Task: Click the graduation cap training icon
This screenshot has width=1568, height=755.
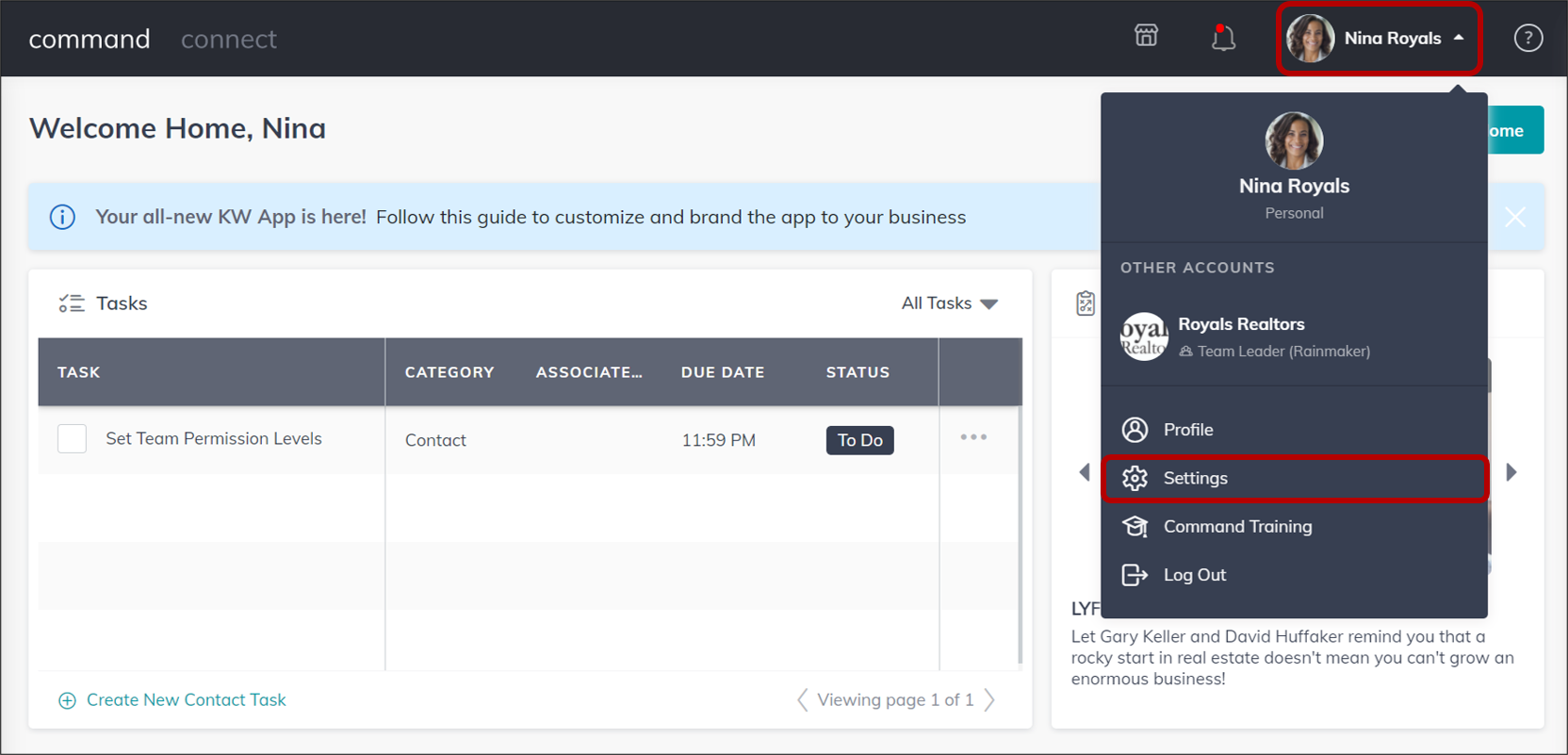Action: 1135,527
